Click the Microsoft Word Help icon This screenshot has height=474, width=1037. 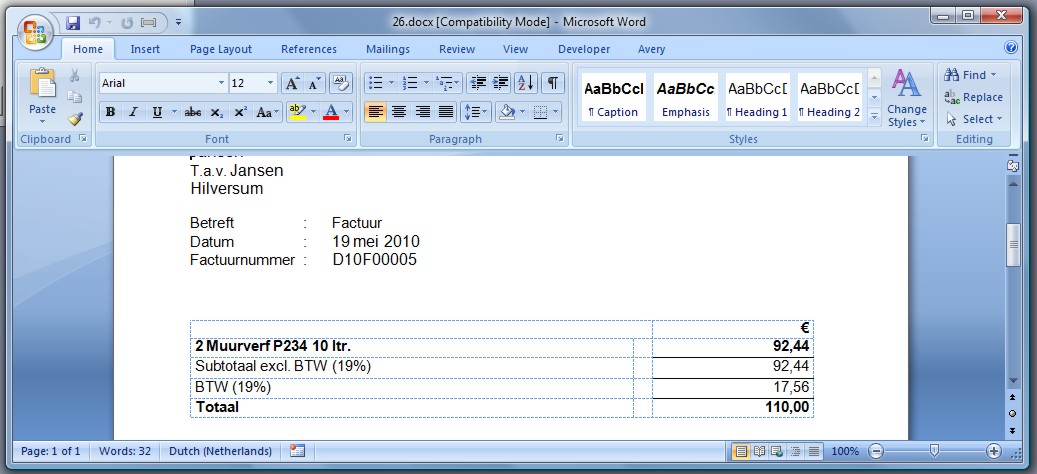pyautogui.click(x=1011, y=48)
